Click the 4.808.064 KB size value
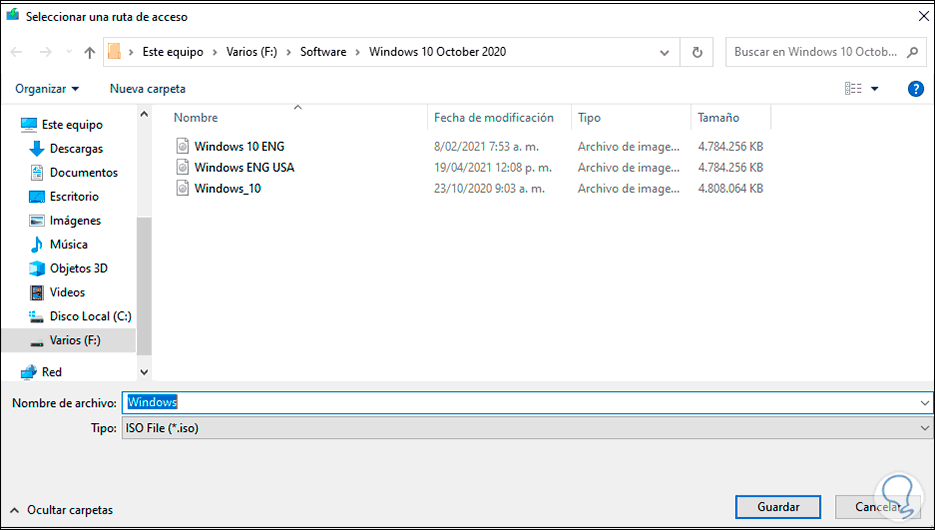This screenshot has height=530, width=935. (x=730, y=188)
